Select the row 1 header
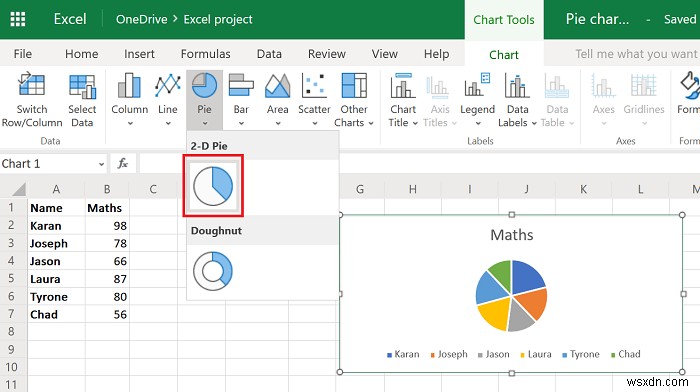The width and height of the screenshot is (700, 392). (x=12, y=208)
